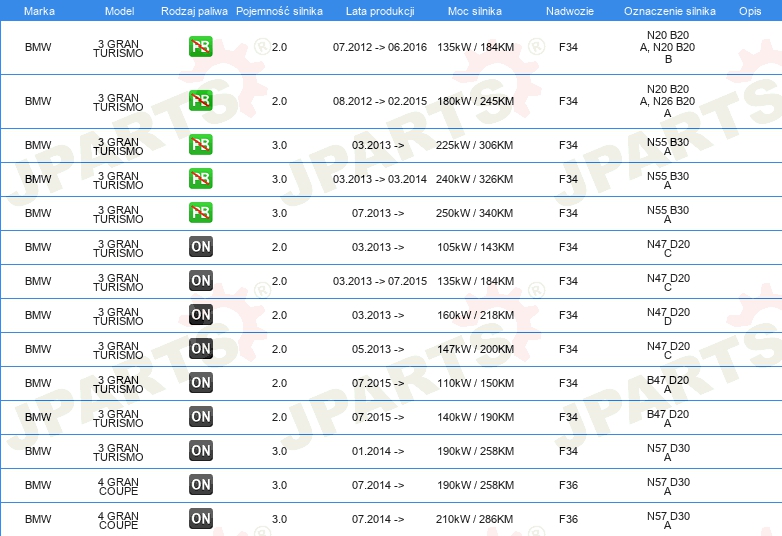Click diesel ON icon in 147kW / 200KM row

[x=200, y=349]
